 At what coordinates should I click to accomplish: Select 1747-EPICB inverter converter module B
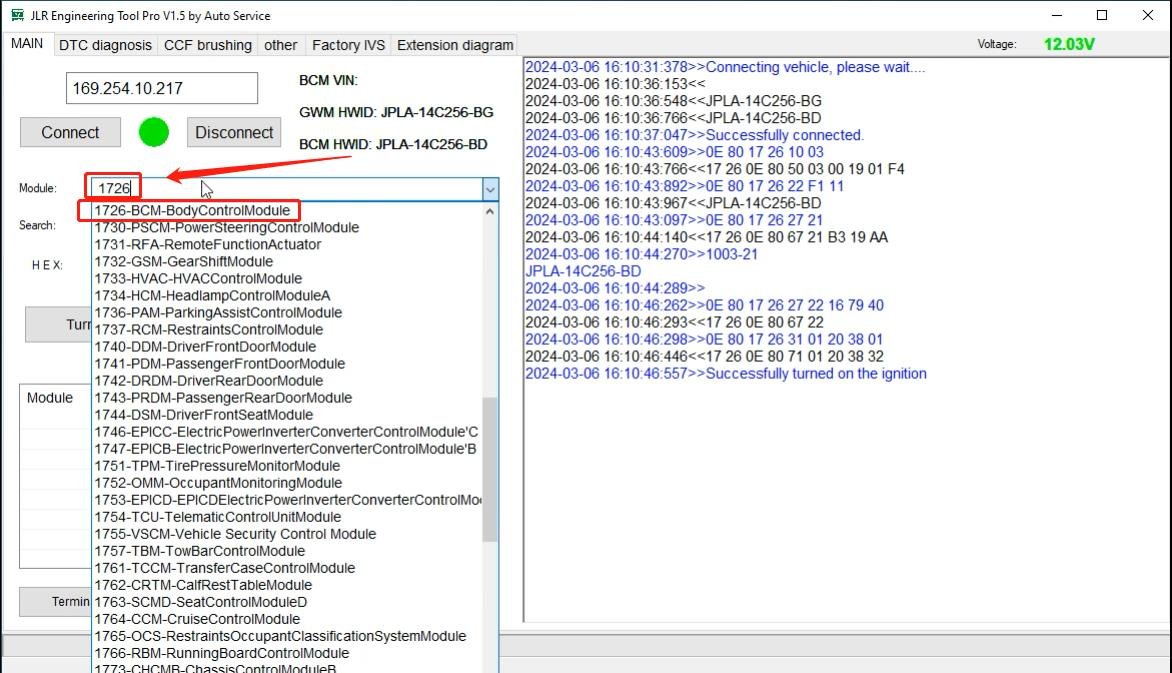click(x=287, y=449)
